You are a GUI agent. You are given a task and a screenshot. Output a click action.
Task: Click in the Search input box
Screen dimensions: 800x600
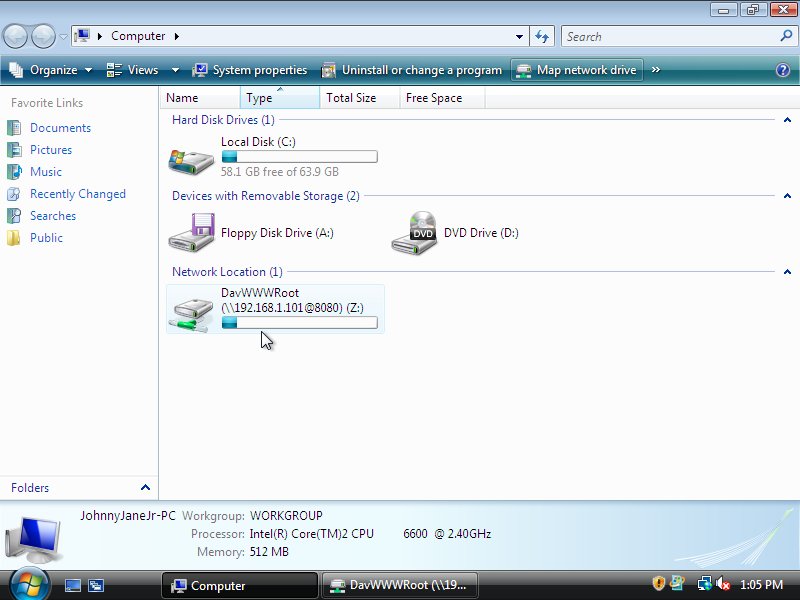[670, 36]
